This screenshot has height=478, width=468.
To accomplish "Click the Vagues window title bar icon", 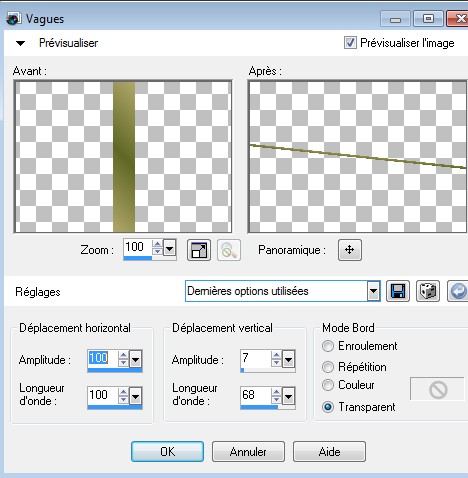I will 14,19.
